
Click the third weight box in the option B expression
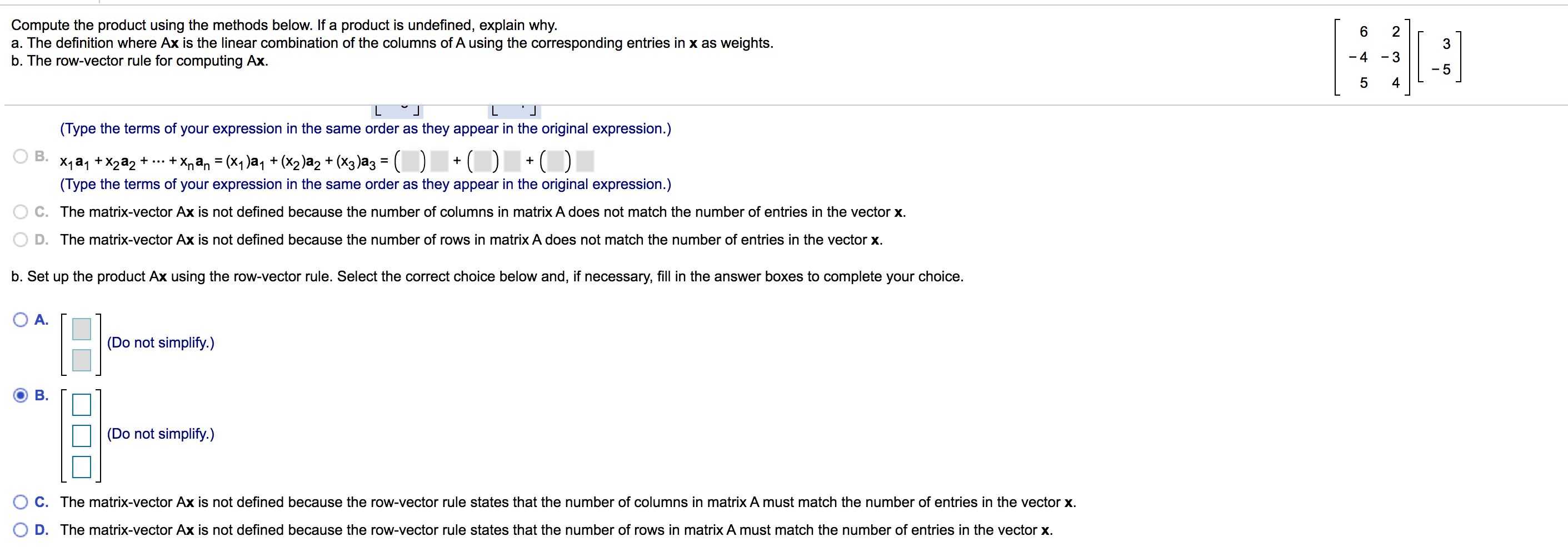click(x=555, y=161)
